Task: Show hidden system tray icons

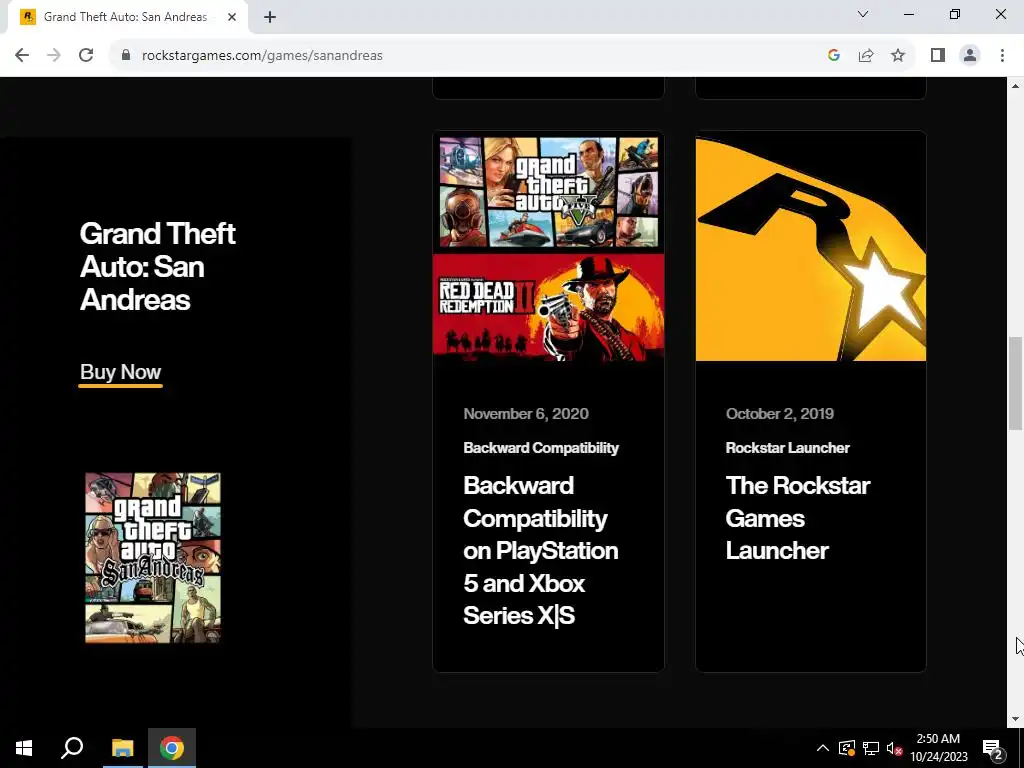Action: [823, 748]
